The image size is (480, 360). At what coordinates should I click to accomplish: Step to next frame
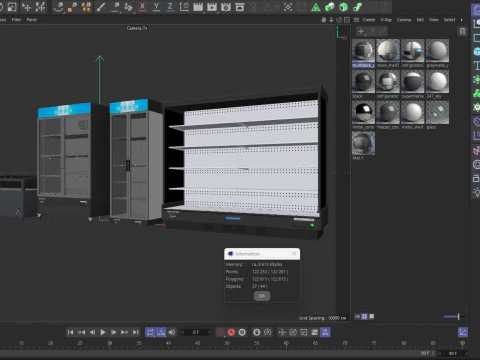114,332
